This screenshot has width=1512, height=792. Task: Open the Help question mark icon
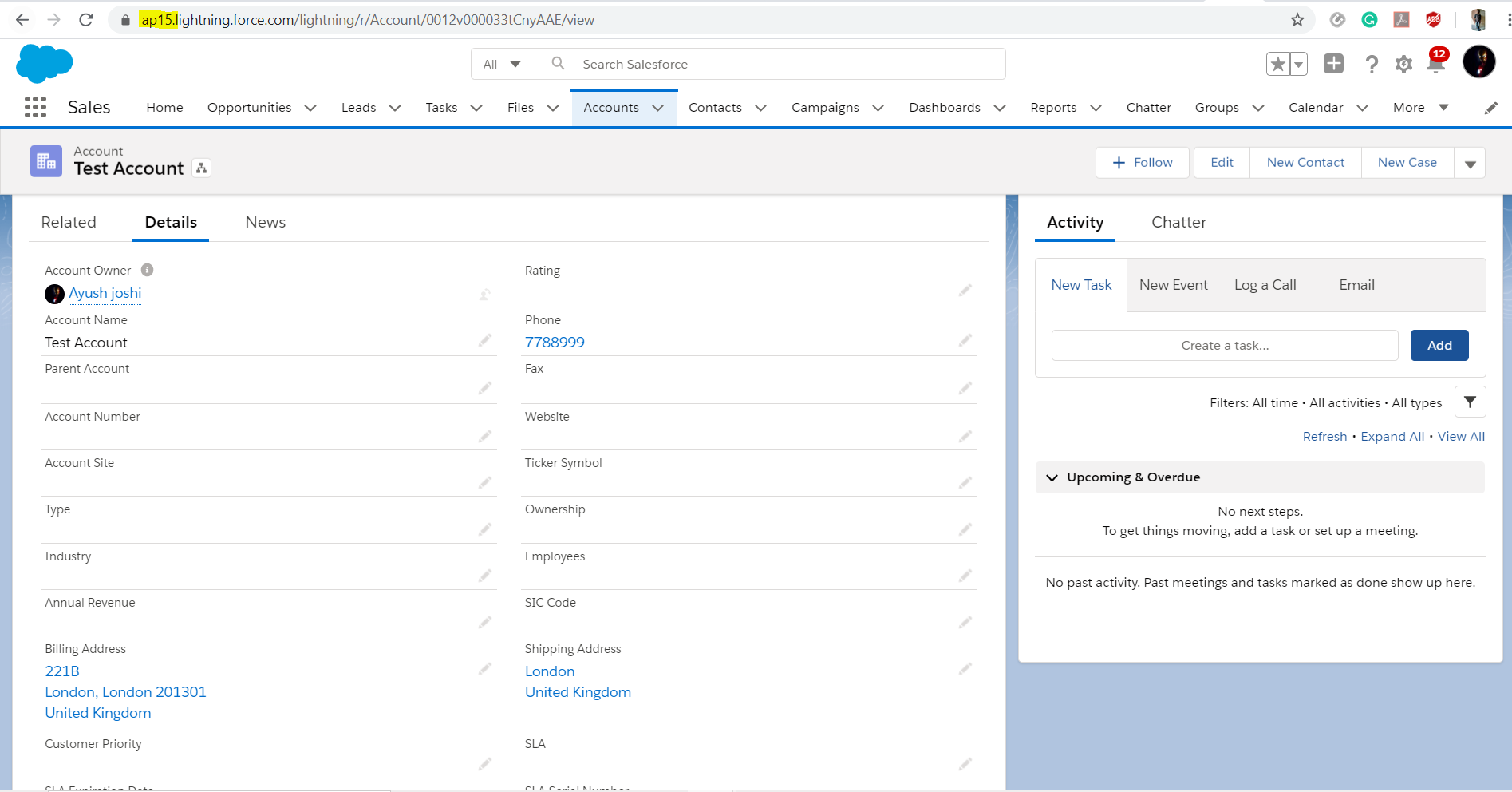(1371, 64)
